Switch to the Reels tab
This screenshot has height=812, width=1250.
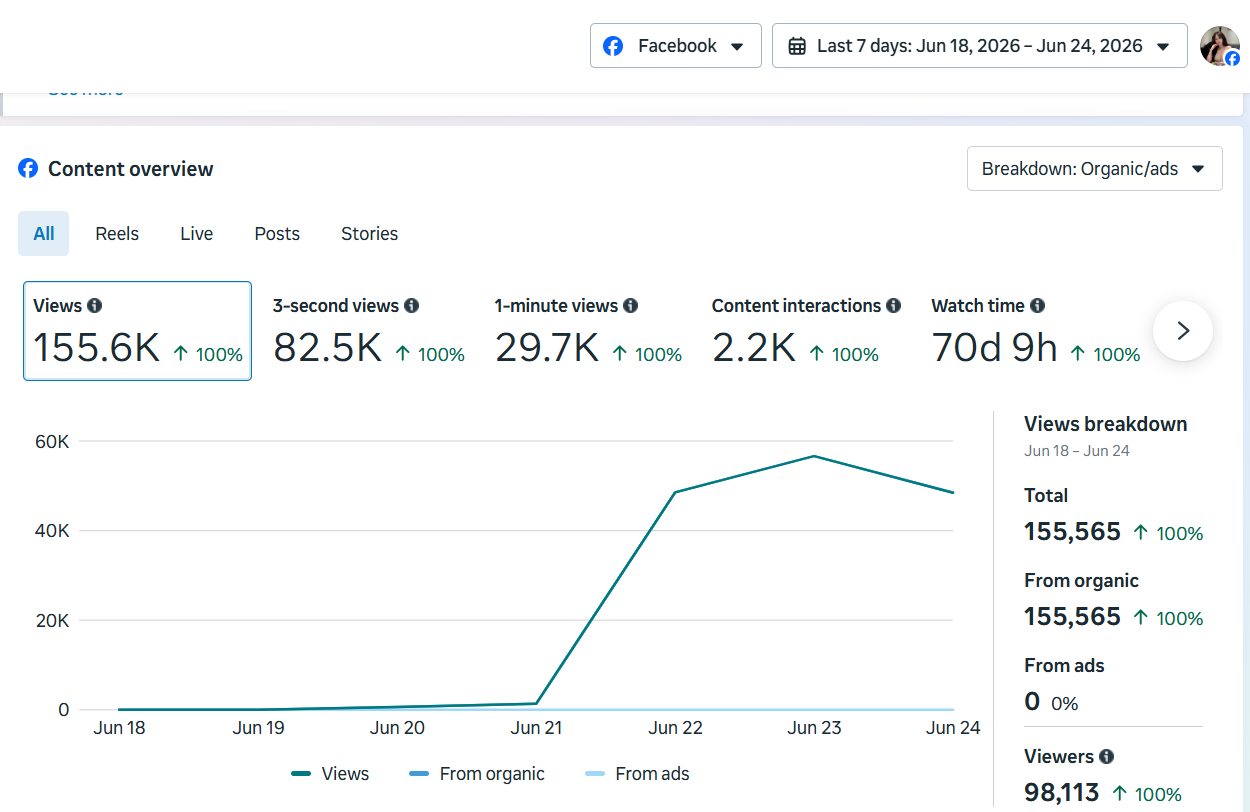(117, 233)
